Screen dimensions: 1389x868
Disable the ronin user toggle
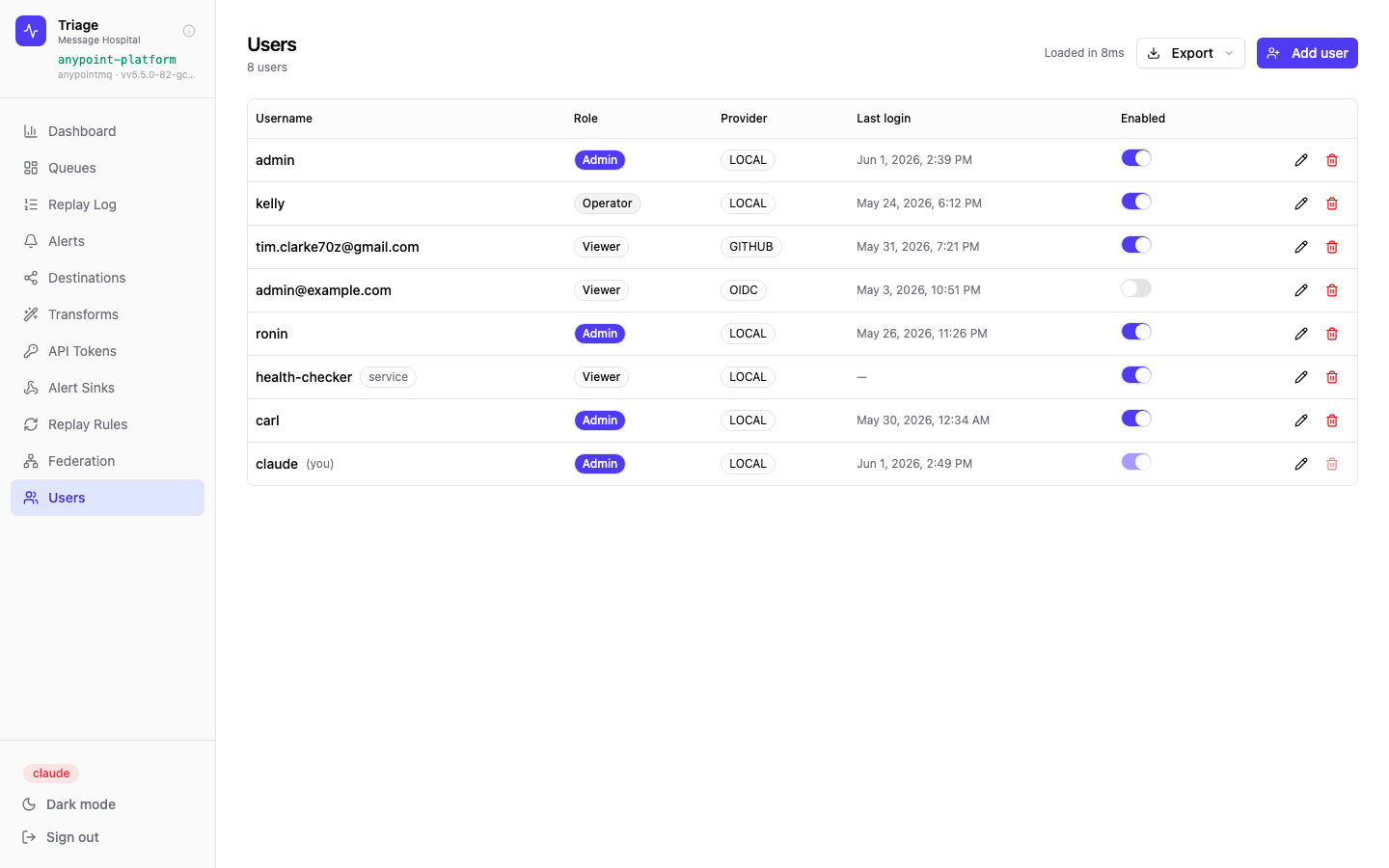[x=1136, y=332]
